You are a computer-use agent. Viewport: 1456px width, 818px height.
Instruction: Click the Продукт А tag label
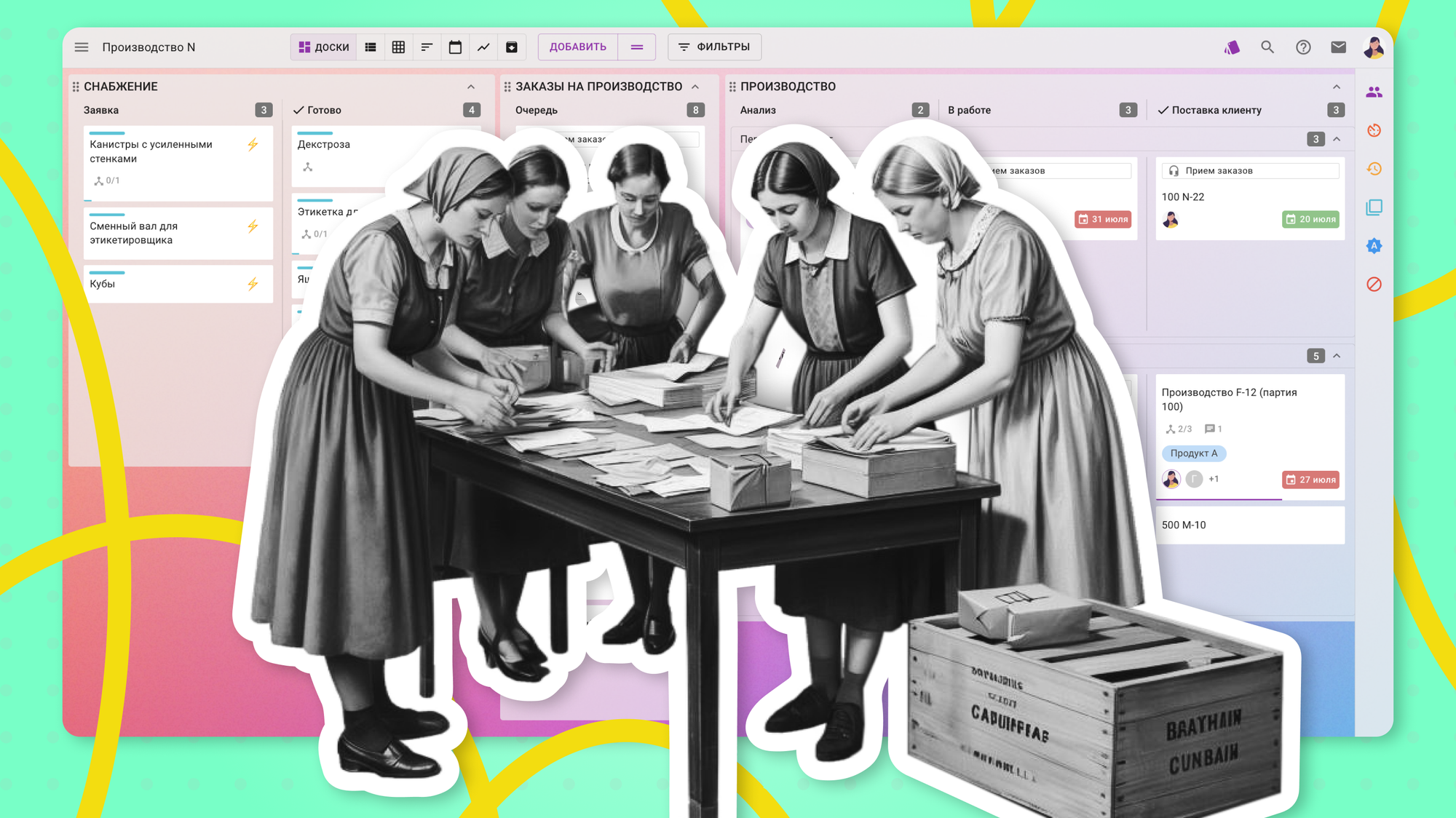point(1193,453)
